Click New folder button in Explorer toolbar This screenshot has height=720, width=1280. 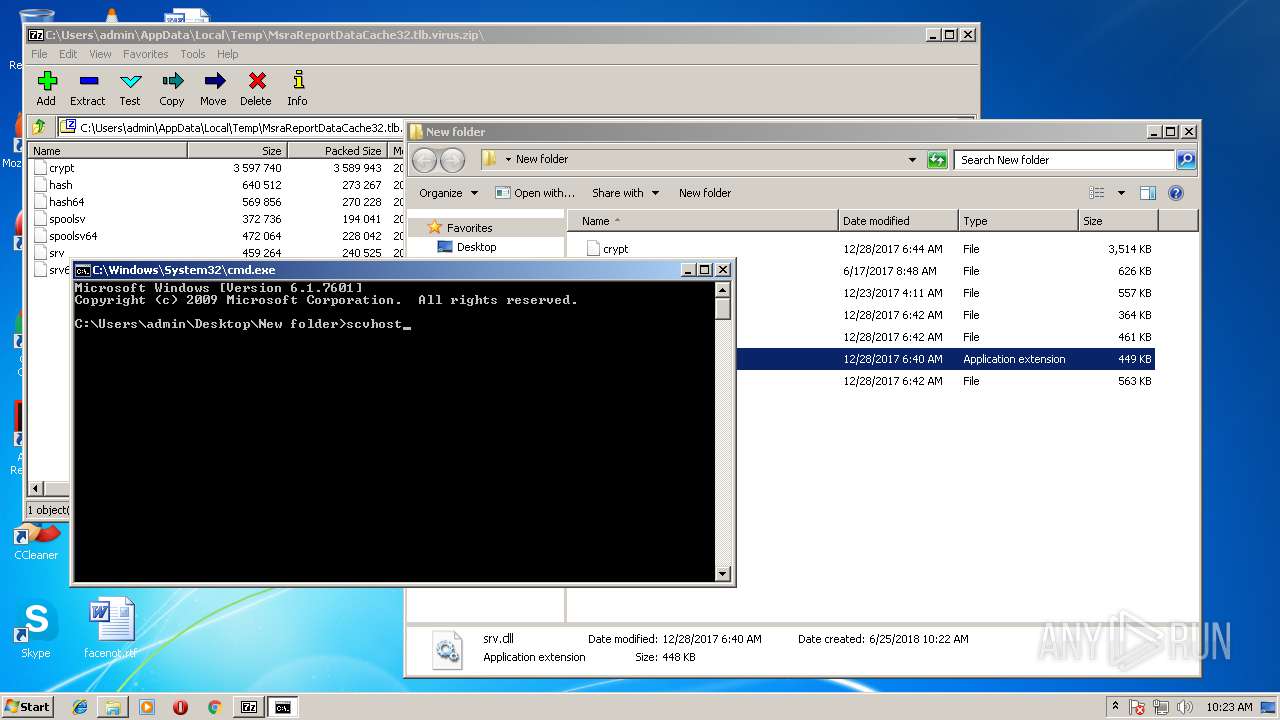click(x=705, y=193)
